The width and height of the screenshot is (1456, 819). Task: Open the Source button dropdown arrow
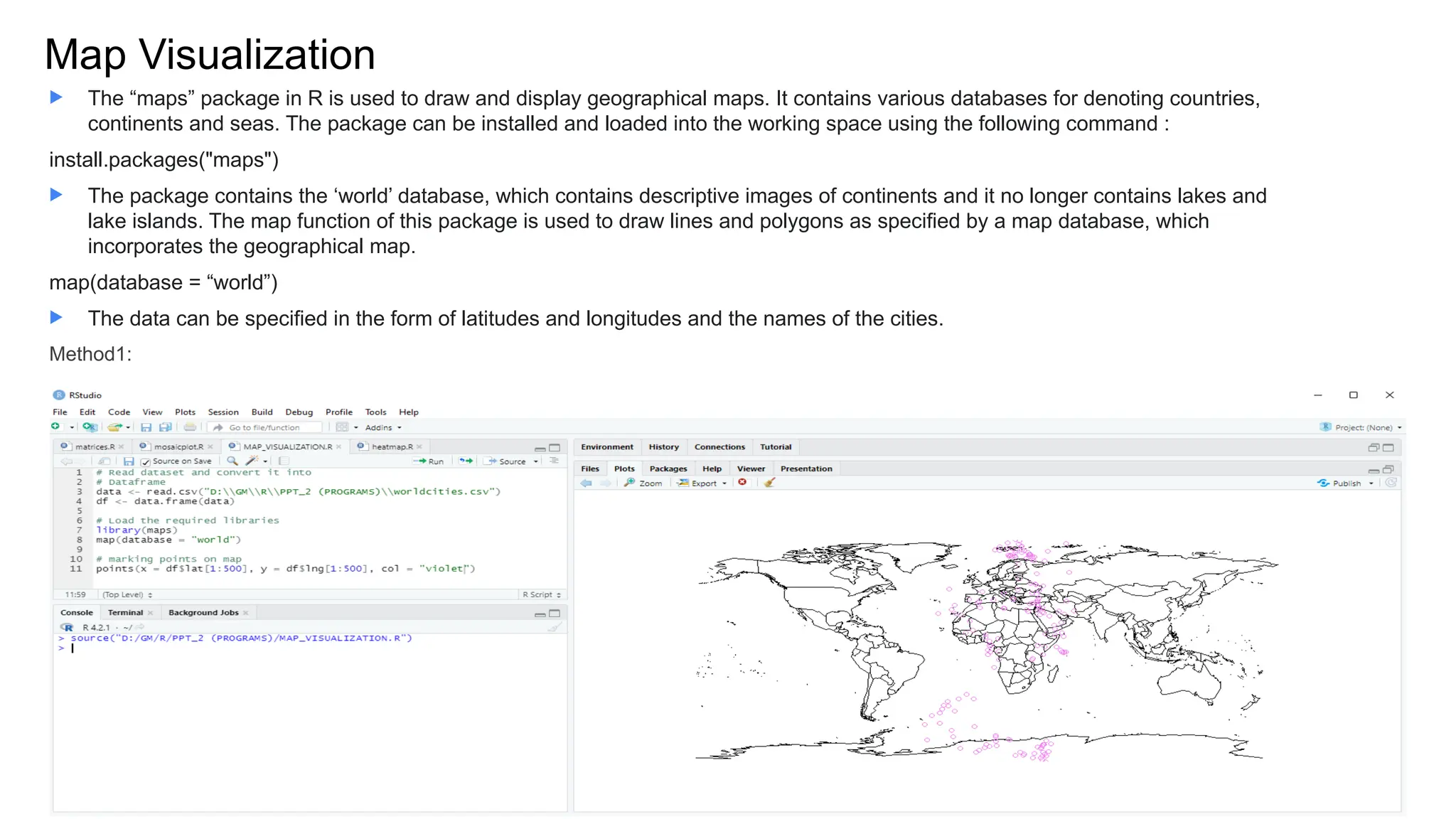tap(536, 461)
